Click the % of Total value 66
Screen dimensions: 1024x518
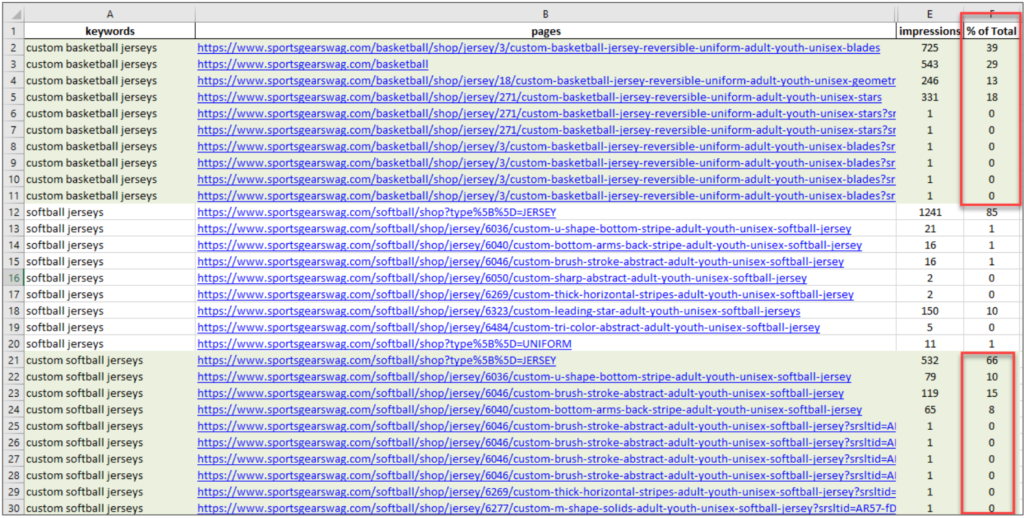tap(991, 360)
